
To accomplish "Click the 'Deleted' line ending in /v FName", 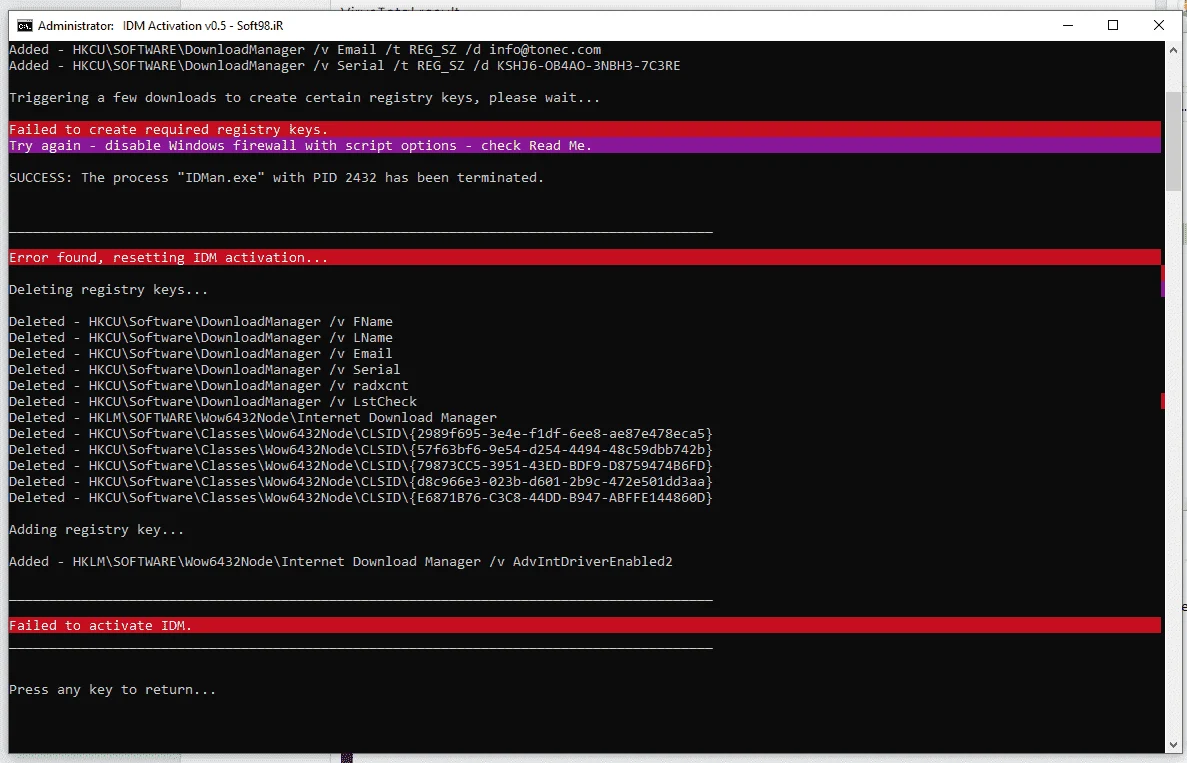I will (x=201, y=322).
